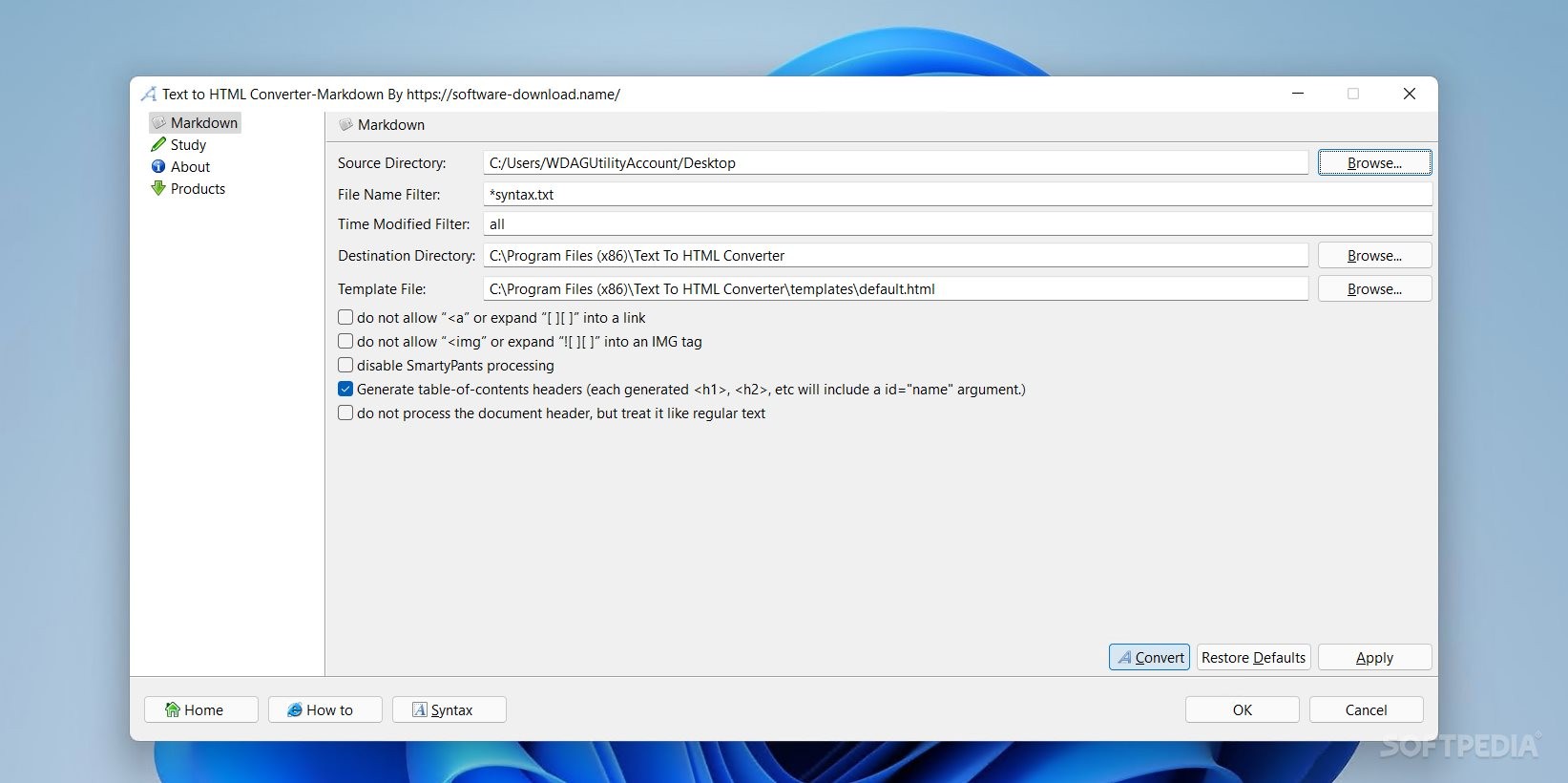Click the Markdown icon in the panel header
Viewport: 1568px width, 783px height.
(x=346, y=125)
